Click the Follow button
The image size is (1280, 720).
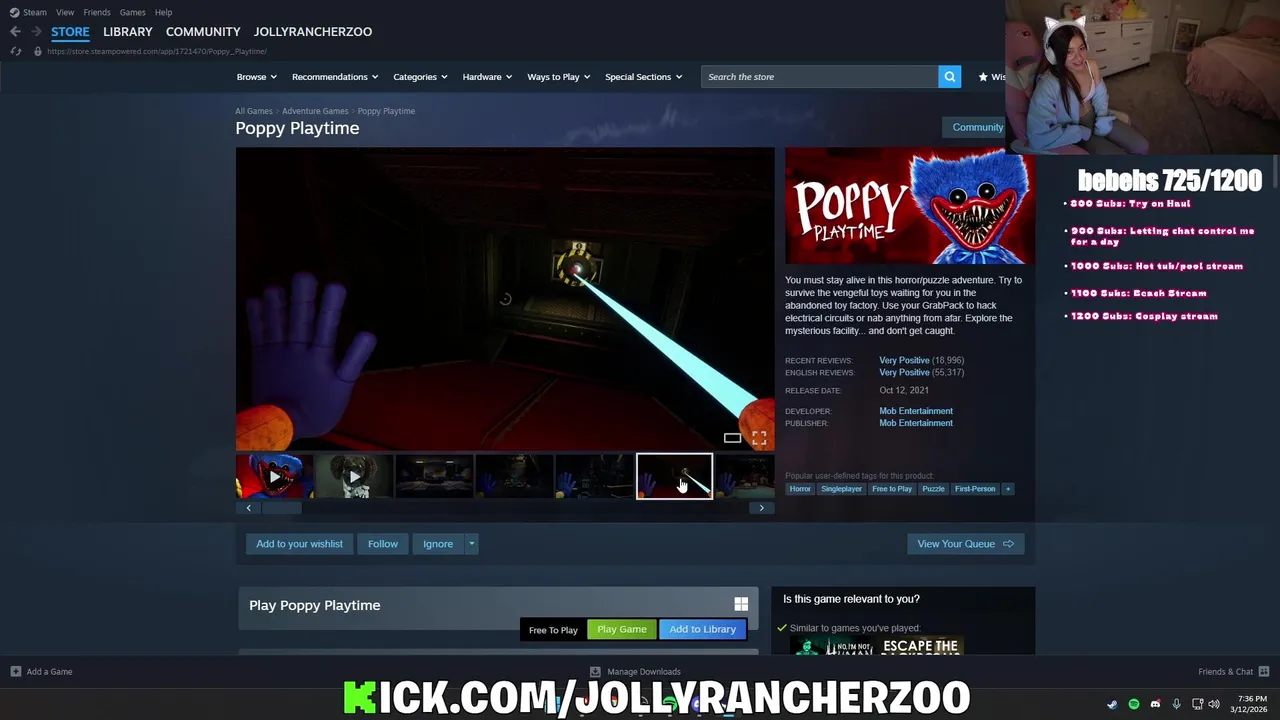tap(383, 544)
